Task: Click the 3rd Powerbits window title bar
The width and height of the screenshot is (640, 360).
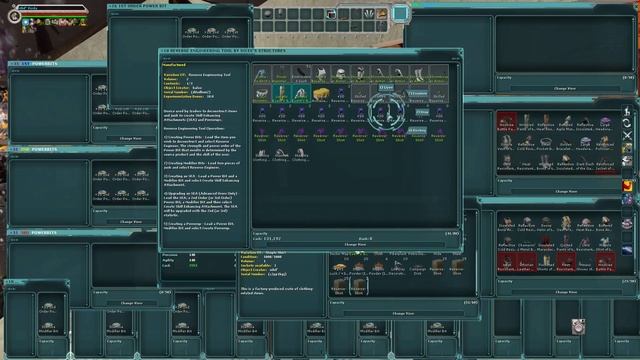Action: click(x=82, y=233)
